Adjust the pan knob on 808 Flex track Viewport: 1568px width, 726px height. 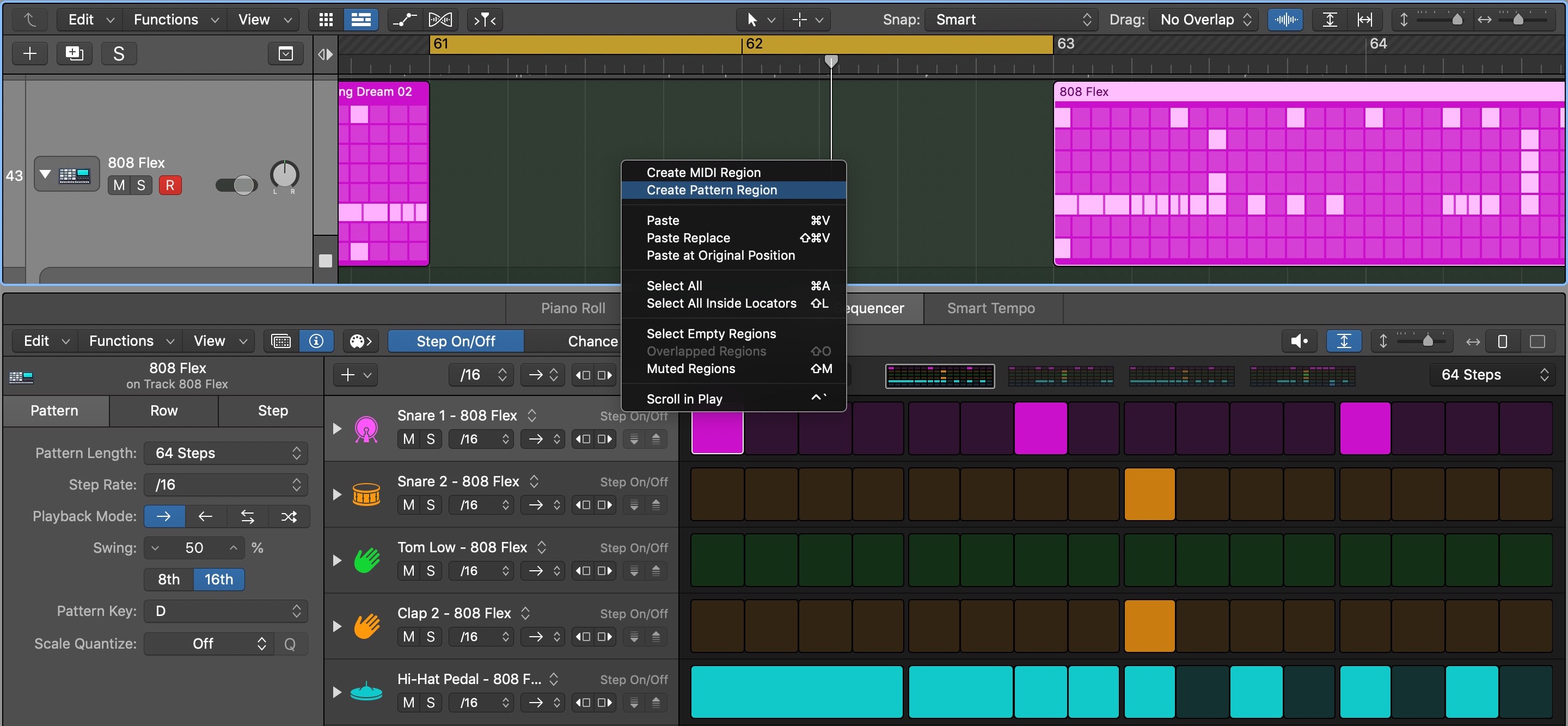pyautogui.click(x=284, y=176)
